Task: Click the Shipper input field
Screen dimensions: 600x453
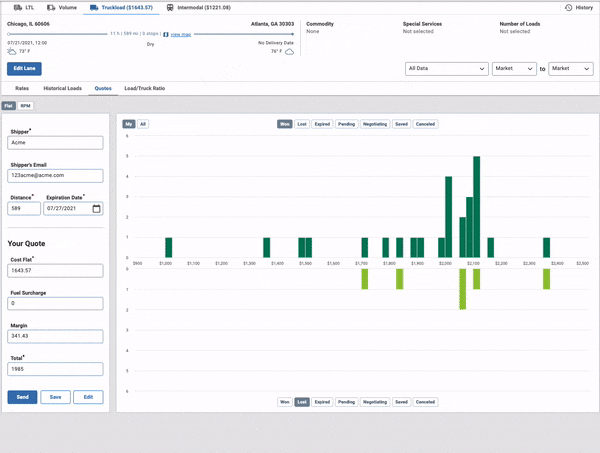Action: tap(55, 143)
